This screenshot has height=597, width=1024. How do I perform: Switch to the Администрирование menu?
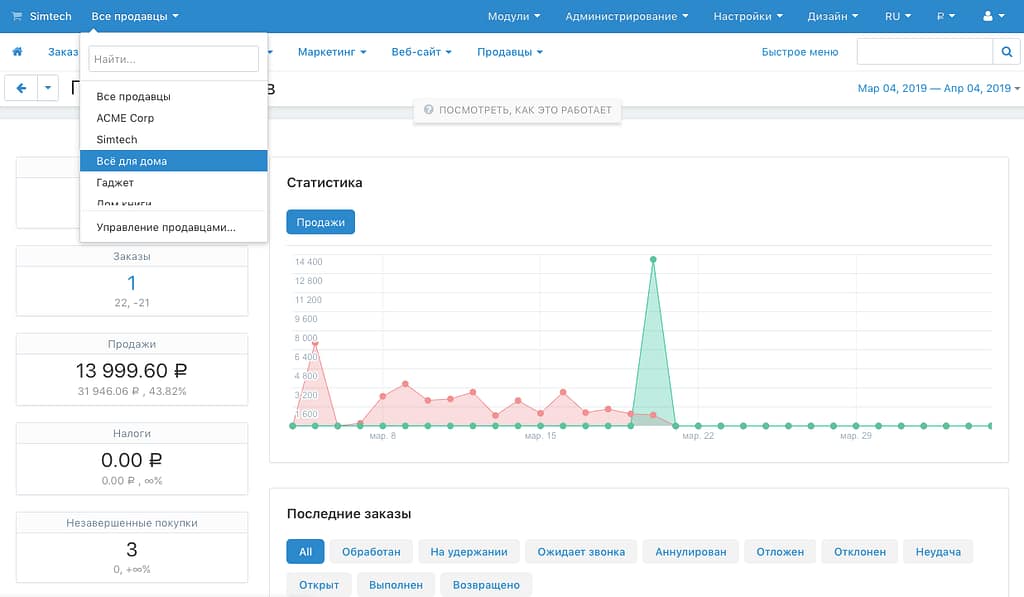coord(626,15)
